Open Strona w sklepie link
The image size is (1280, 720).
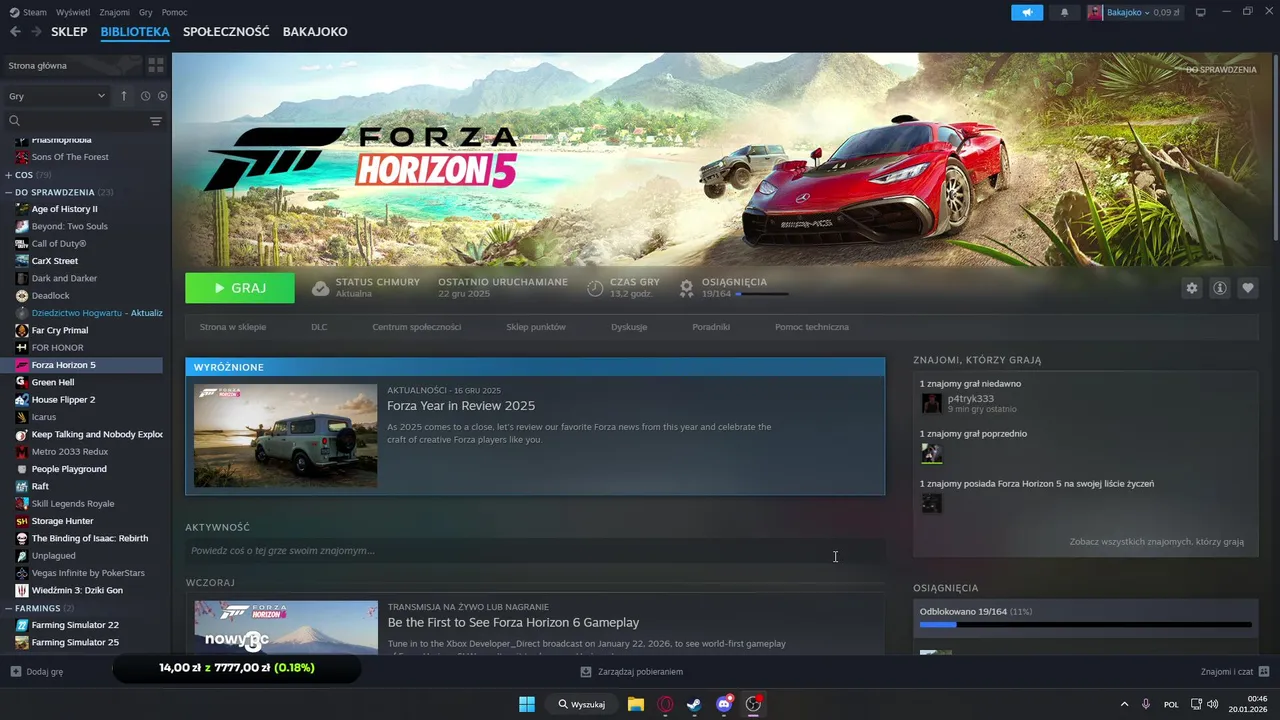coord(233,327)
